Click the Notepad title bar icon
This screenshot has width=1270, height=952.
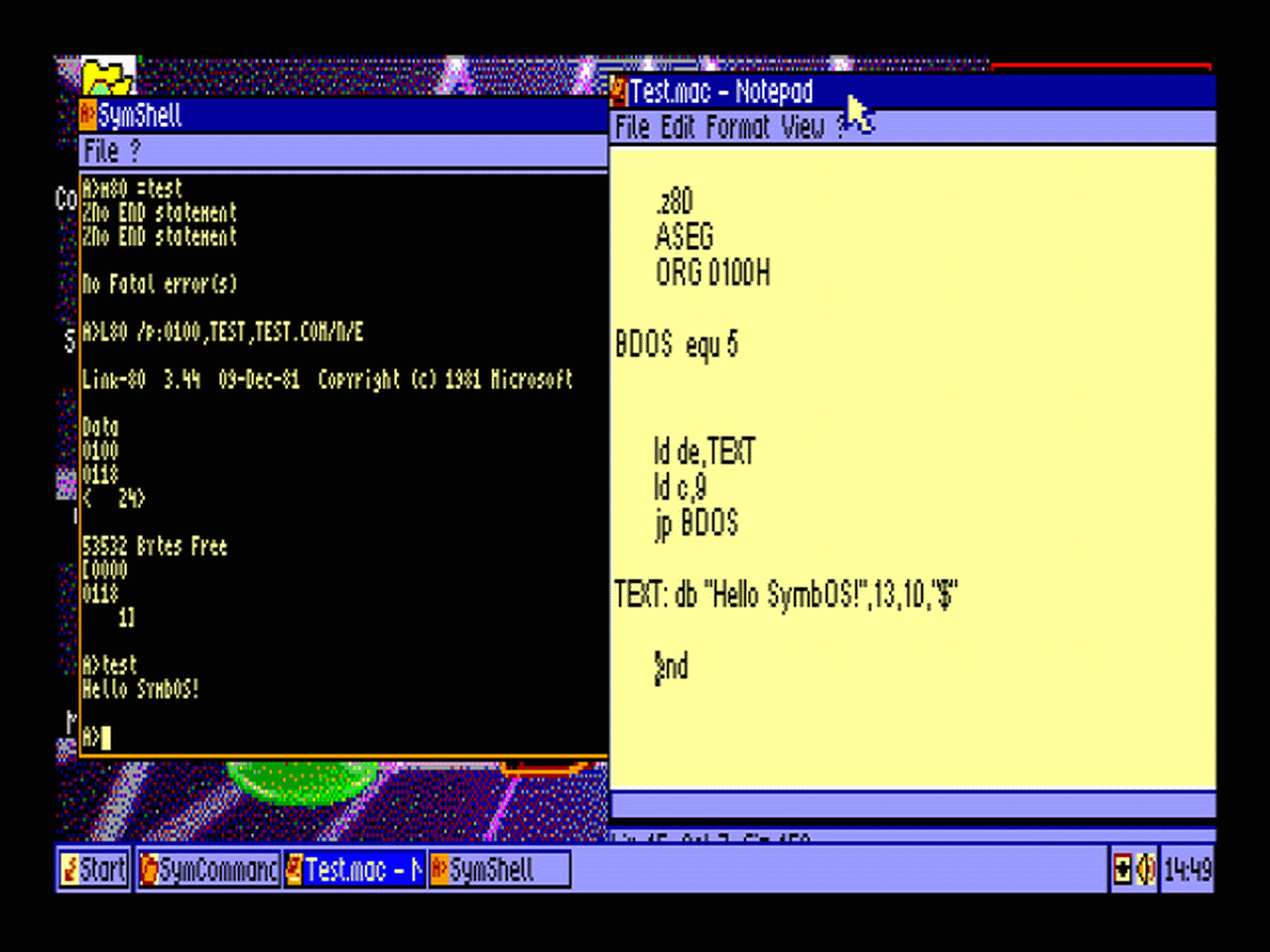tap(618, 91)
